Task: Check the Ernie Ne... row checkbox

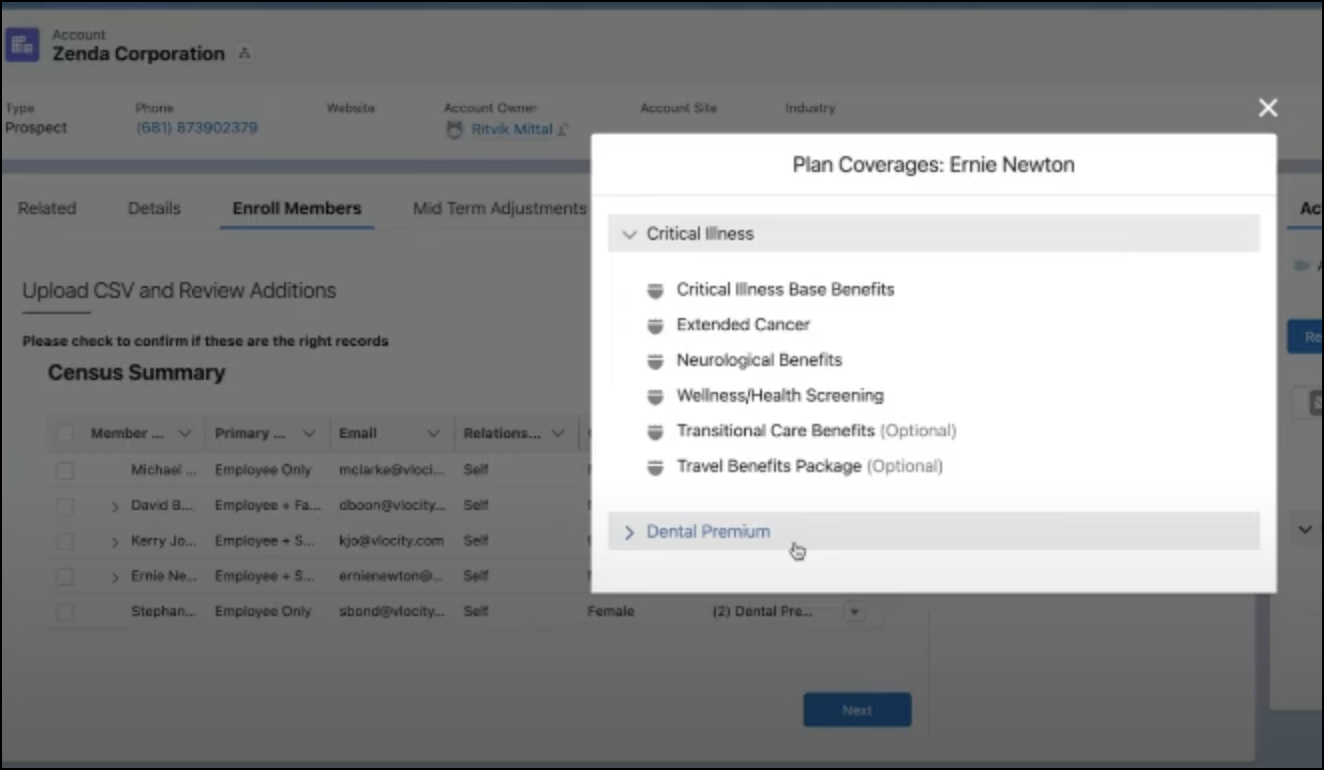Action: pos(65,577)
